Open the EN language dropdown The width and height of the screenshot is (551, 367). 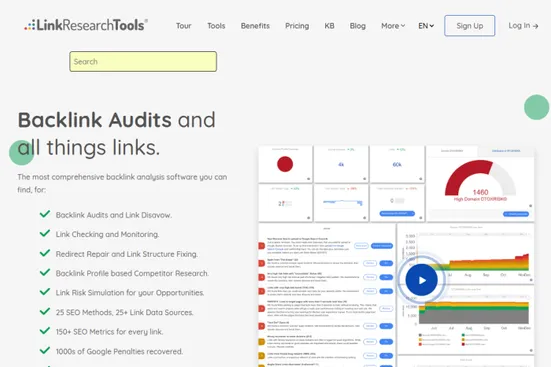(426, 26)
